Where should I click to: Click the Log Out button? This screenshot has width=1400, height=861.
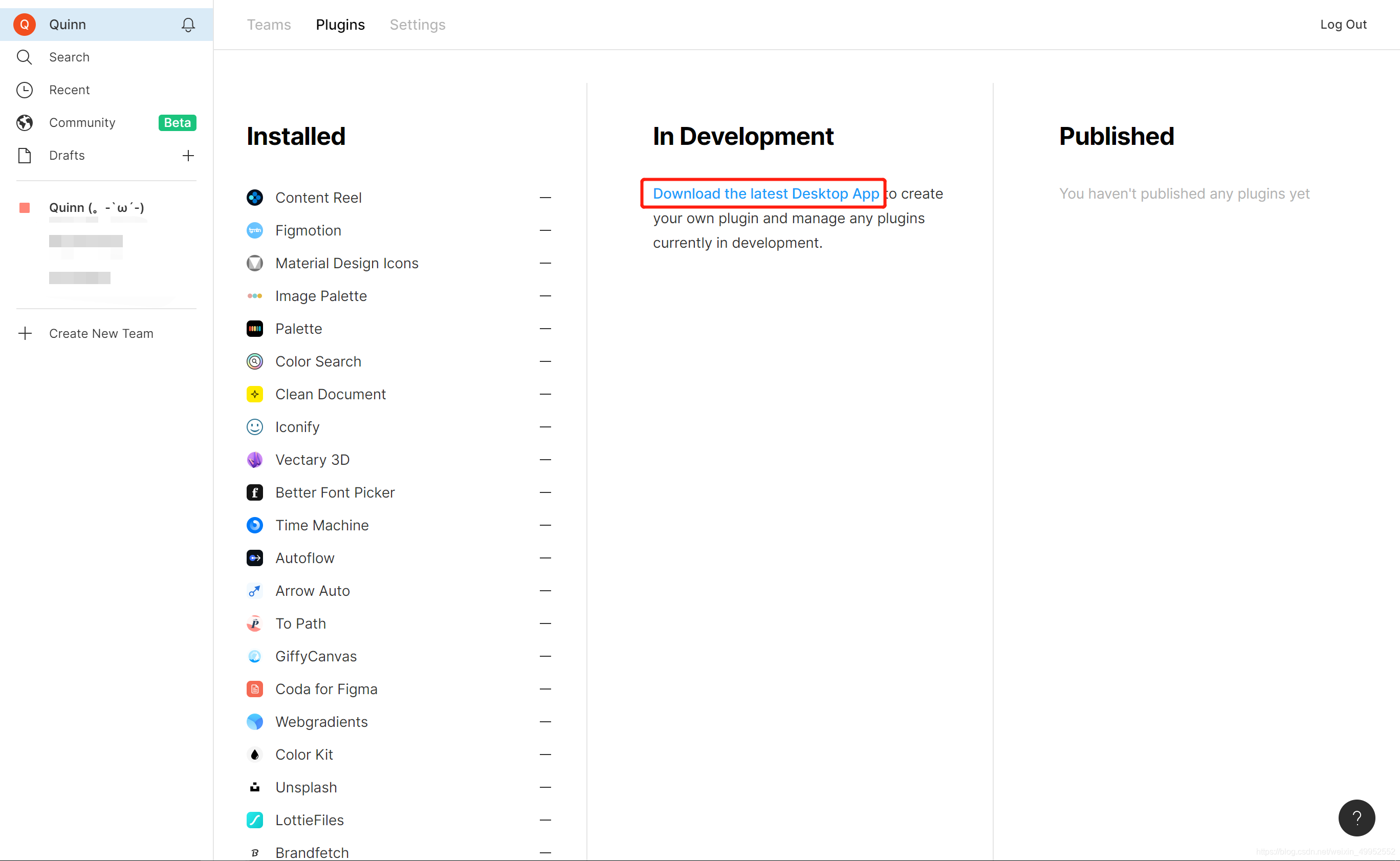1343,25
